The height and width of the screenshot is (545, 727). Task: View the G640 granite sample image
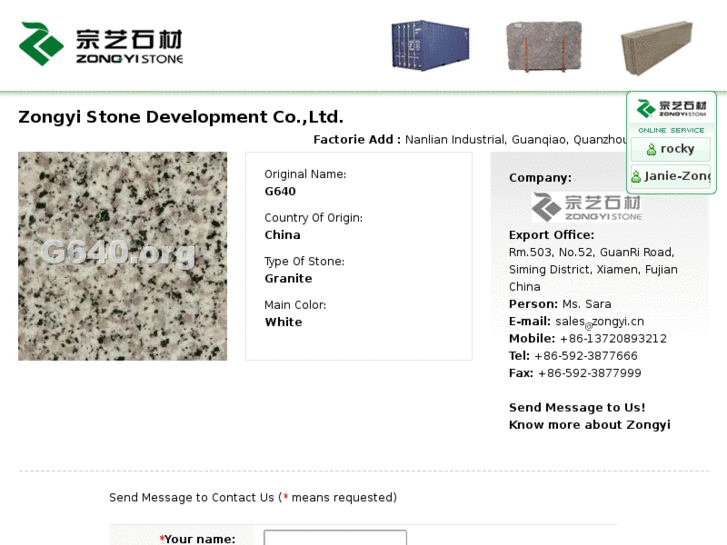click(122, 256)
